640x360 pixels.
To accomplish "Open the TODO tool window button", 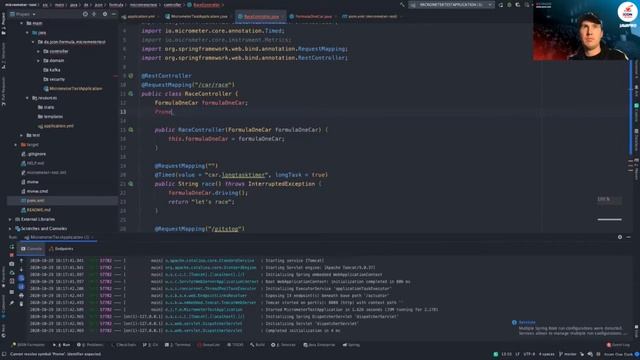I will [236, 345].
